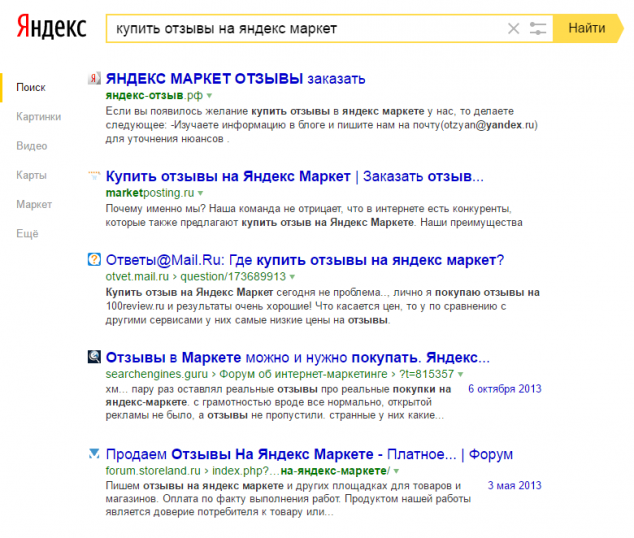The width and height of the screenshot is (634, 538).
Task: Switch to Картинки search section
Action: pos(38,117)
